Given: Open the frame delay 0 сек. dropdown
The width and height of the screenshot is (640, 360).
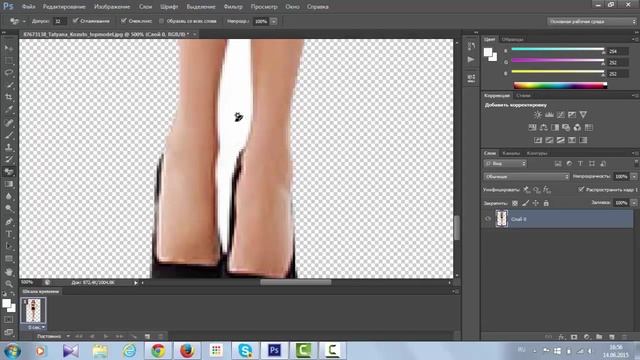Looking at the screenshot, I should (36, 327).
